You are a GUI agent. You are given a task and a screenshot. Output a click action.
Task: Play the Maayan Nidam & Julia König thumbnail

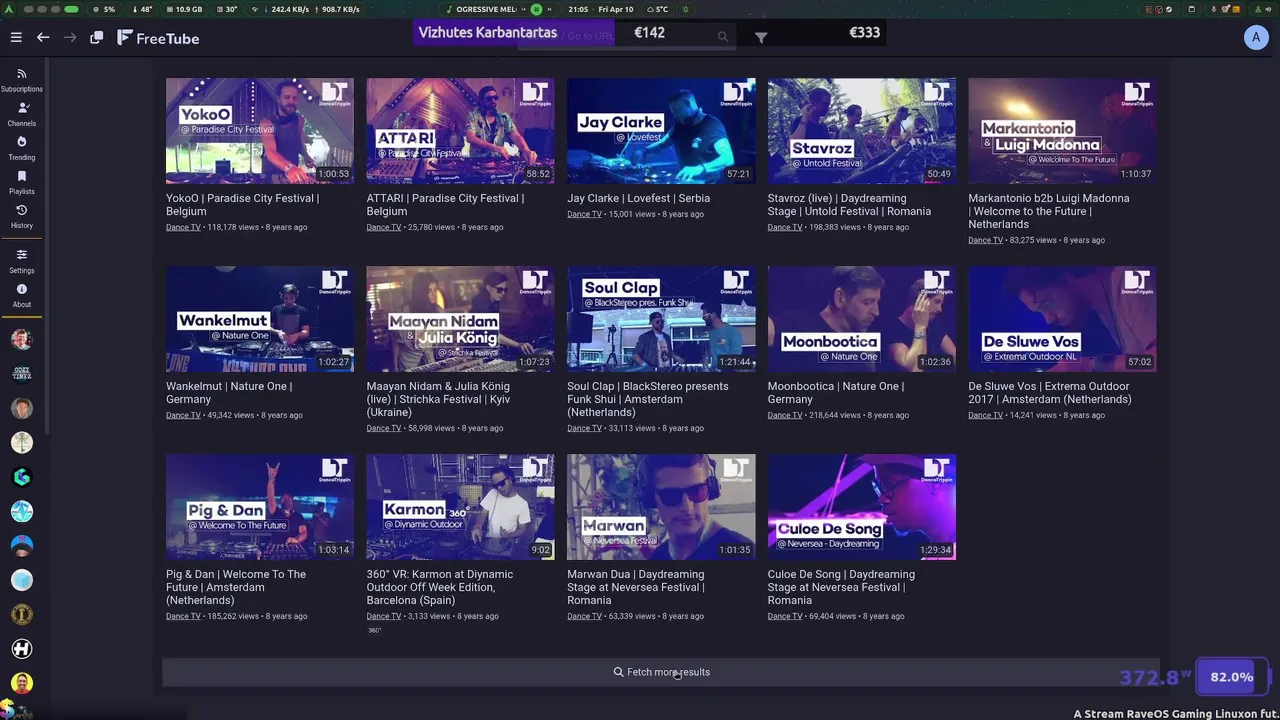click(x=460, y=319)
